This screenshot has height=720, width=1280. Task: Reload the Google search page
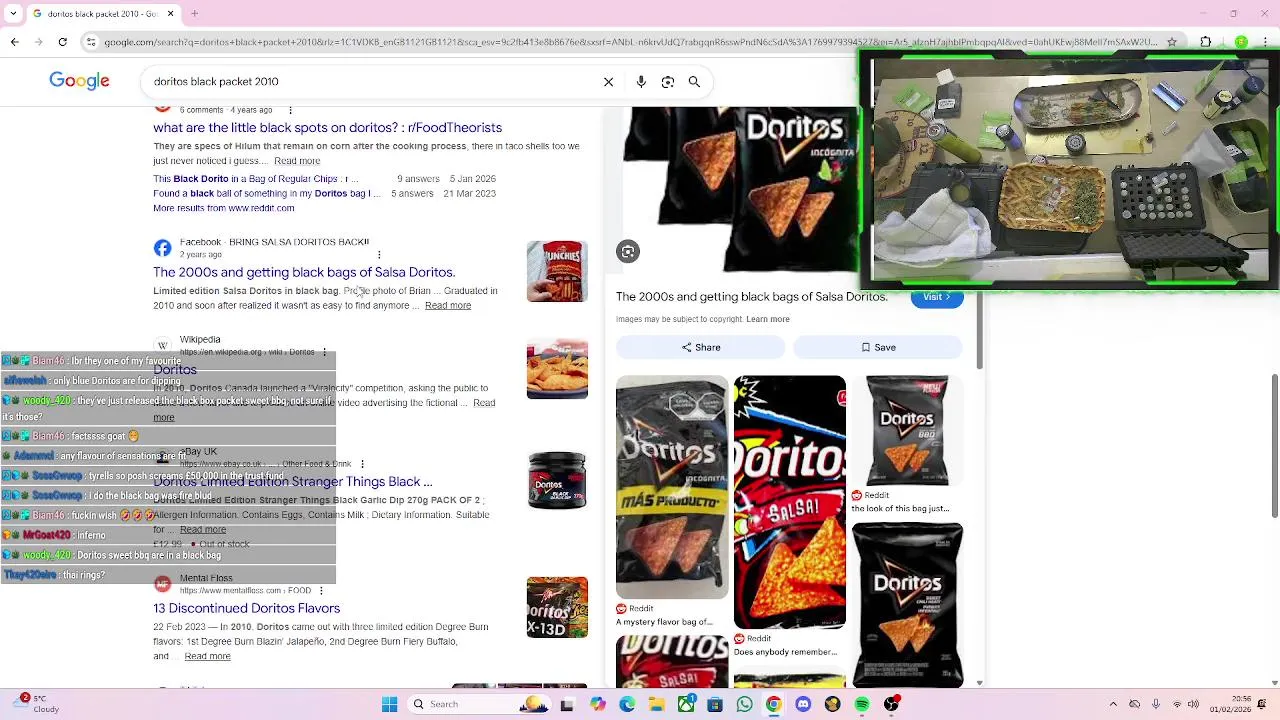[62, 42]
